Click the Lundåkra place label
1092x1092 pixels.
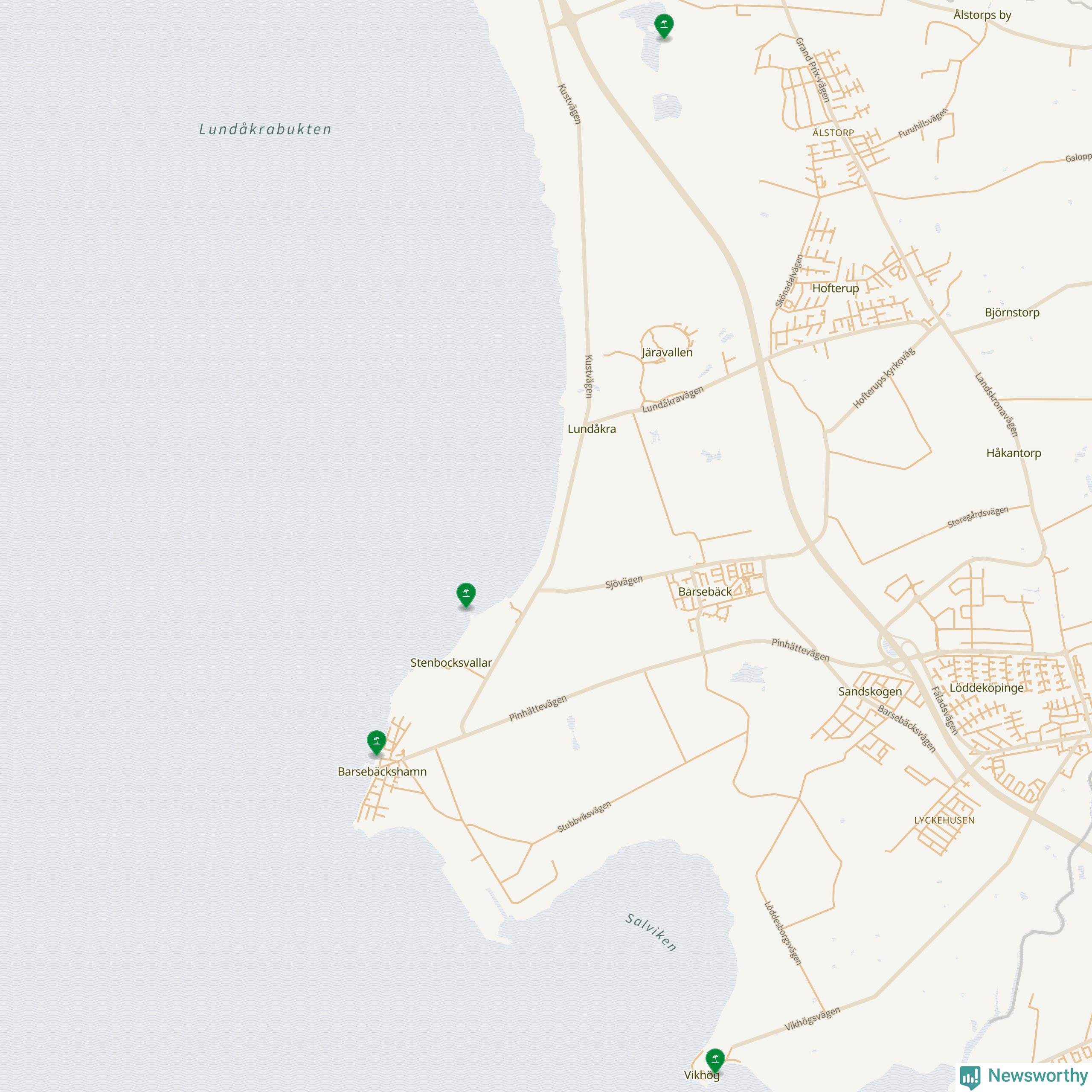click(x=592, y=429)
